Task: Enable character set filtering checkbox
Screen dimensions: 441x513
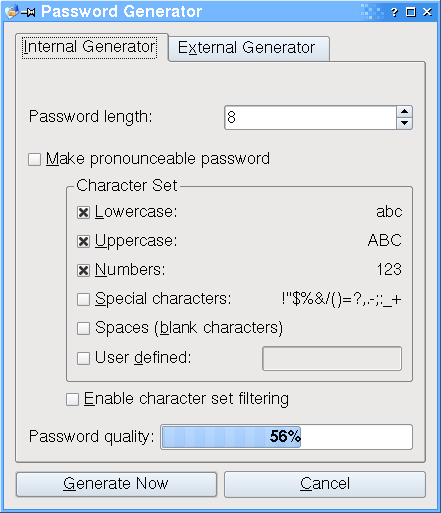Action: click(72, 399)
